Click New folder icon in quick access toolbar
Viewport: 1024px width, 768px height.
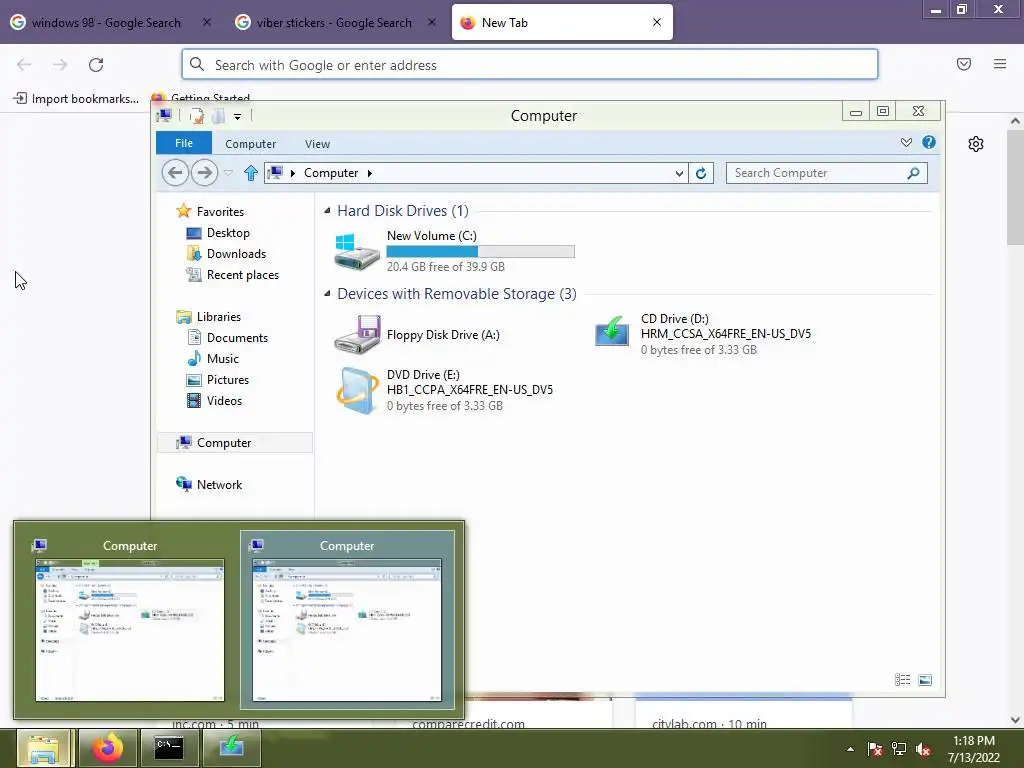(x=219, y=116)
